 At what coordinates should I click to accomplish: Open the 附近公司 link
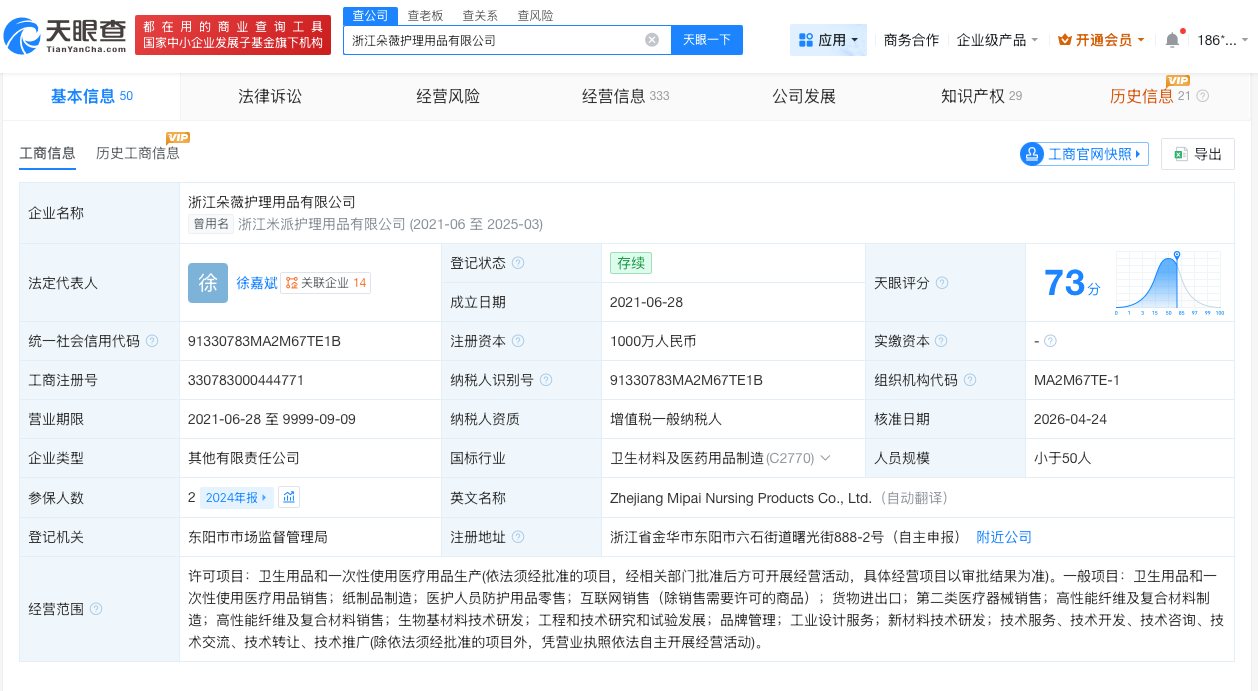tap(1004, 537)
